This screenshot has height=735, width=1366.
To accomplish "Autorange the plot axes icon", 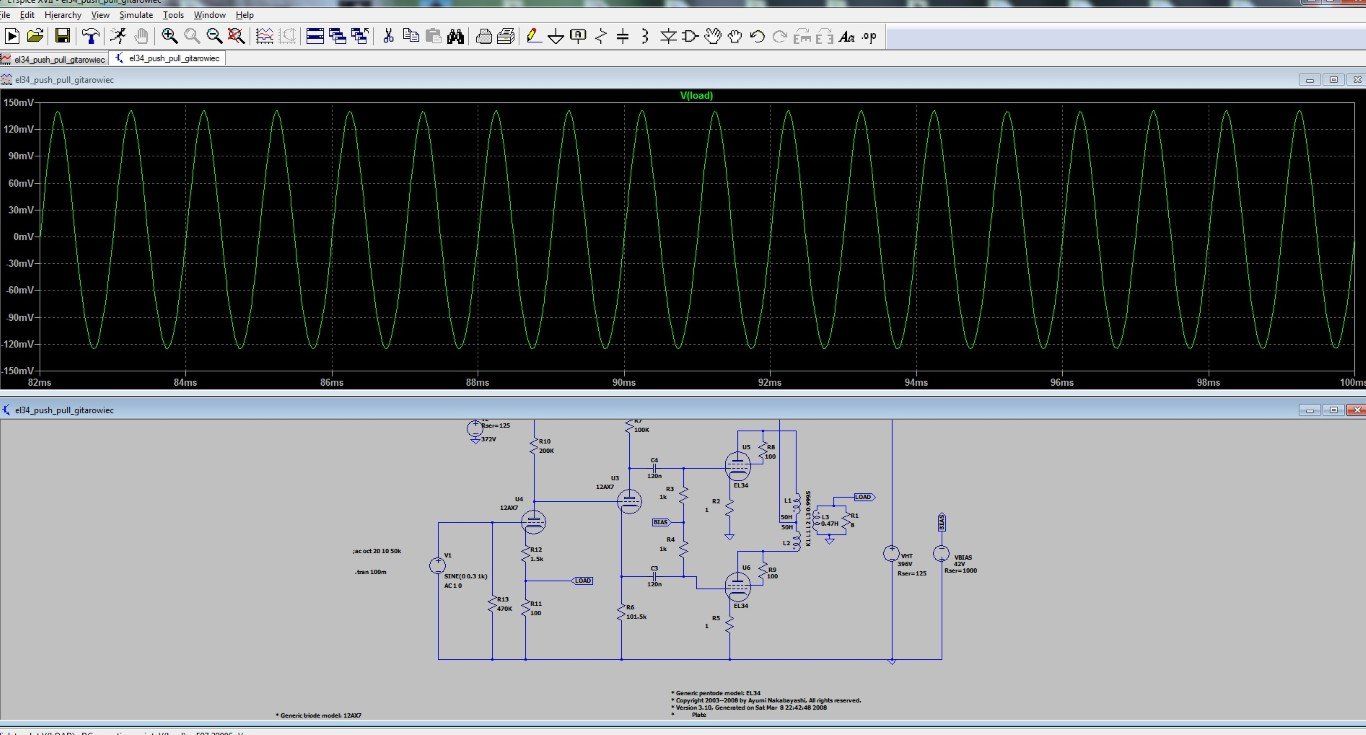I will pos(265,36).
